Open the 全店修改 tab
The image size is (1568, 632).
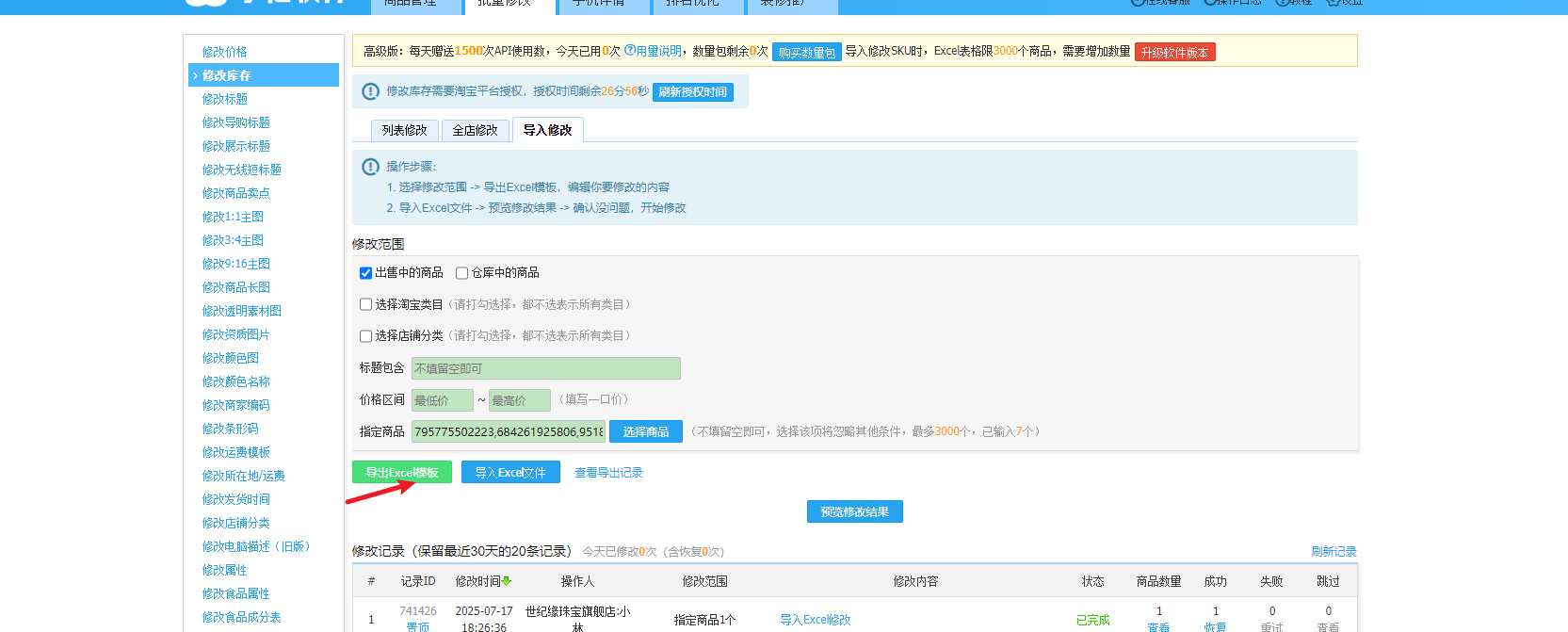[x=475, y=130]
